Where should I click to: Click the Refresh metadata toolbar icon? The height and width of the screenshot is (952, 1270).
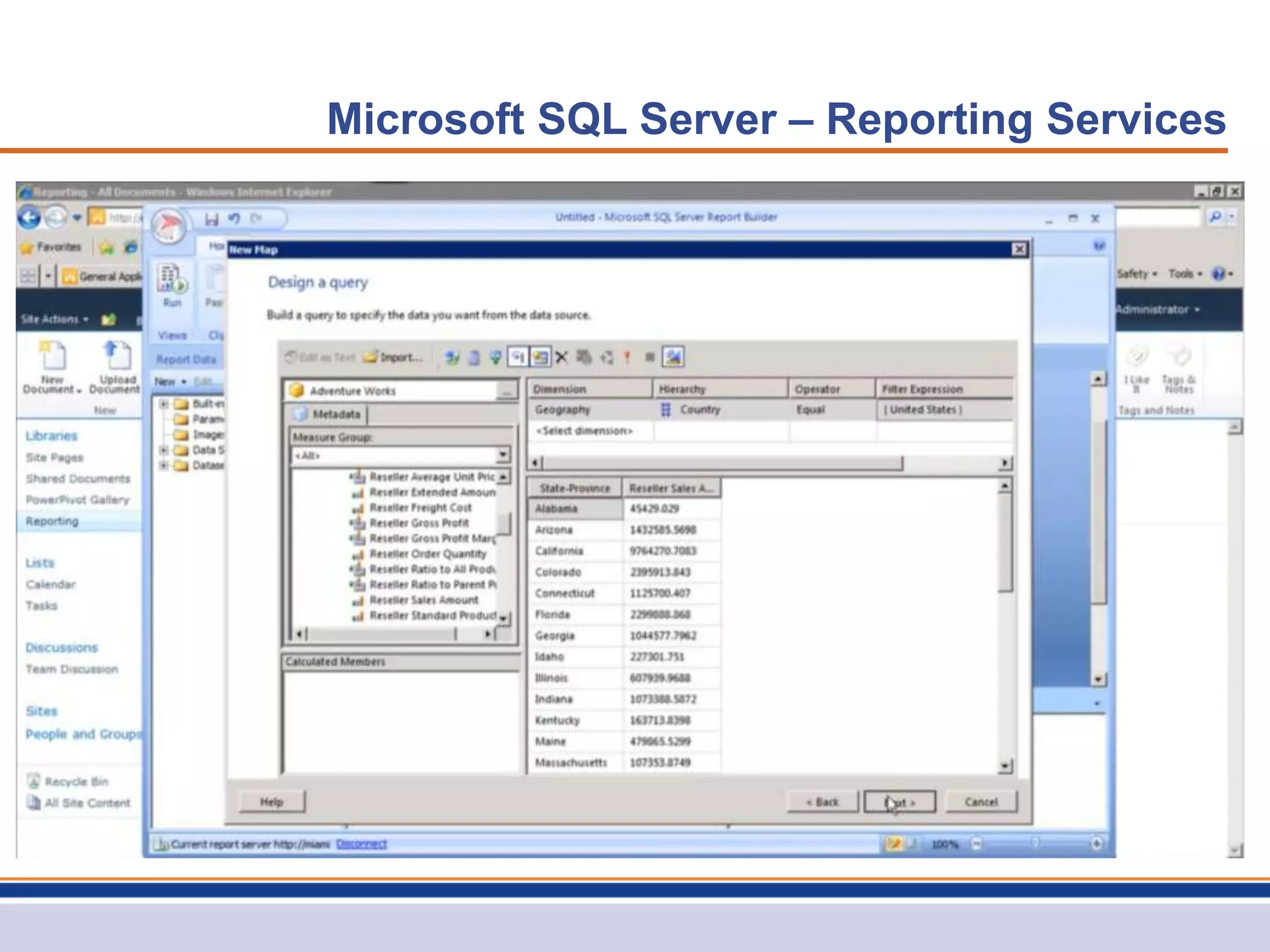pyautogui.click(x=452, y=358)
